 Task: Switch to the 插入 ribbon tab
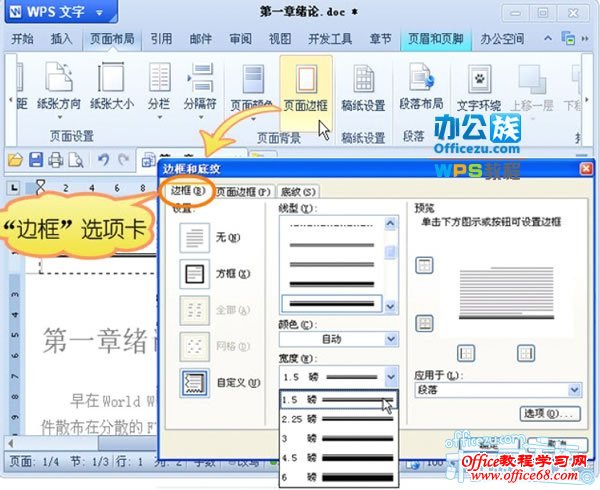(x=62, y=39)
